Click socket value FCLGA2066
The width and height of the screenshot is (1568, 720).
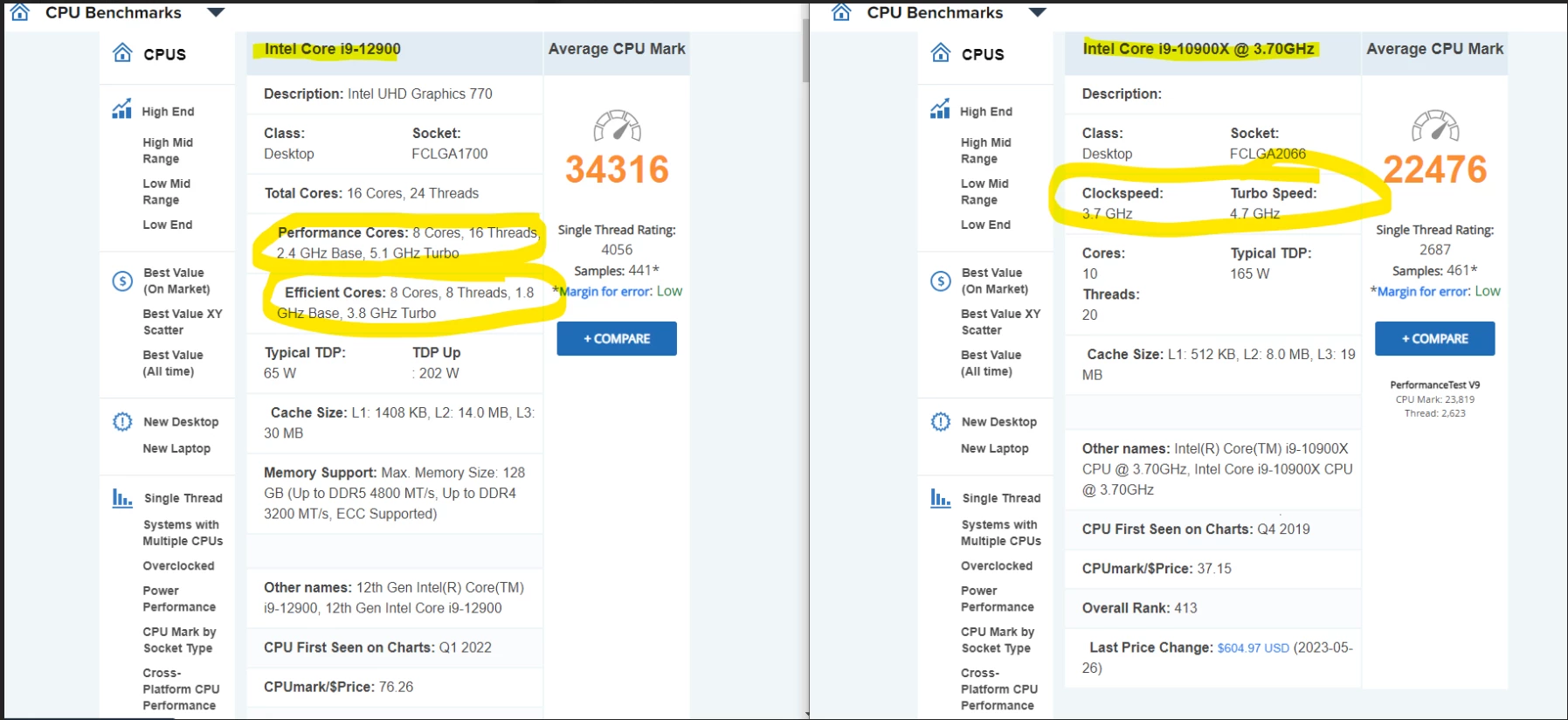click(x=1268, y=154)
